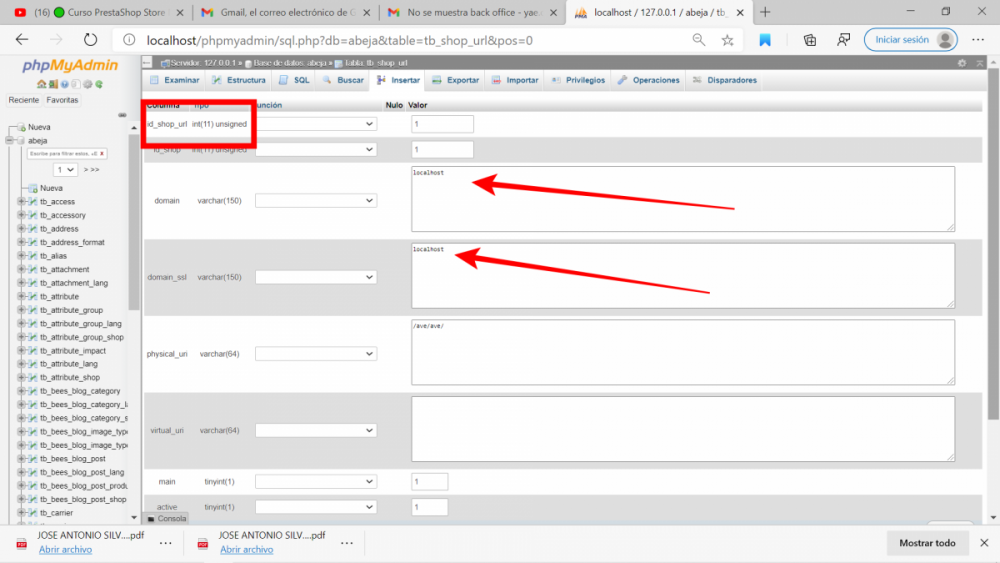Screen dimensions: 1000x563
Task: Click the physical_uri value text area
Action: (x=682, y=352)
